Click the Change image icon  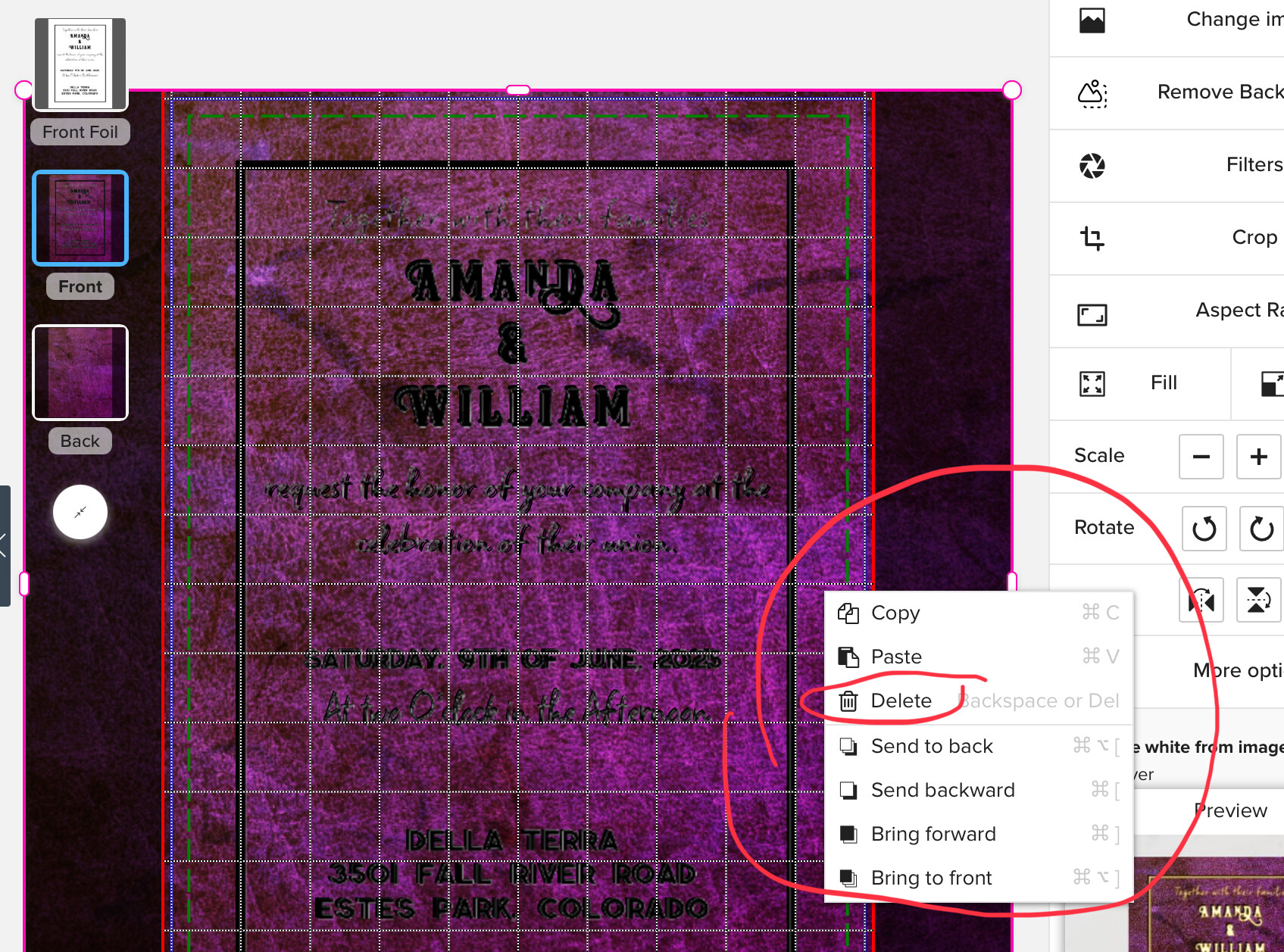(x=1092, y=20)
